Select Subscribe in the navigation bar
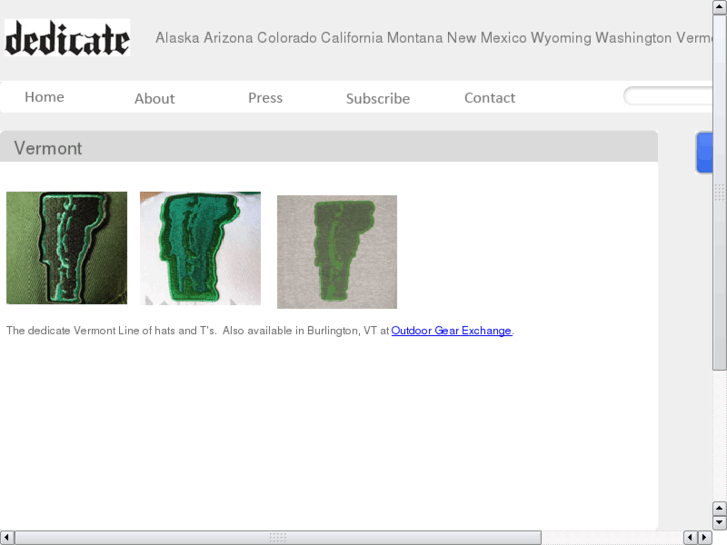 (x=378, y=98)
